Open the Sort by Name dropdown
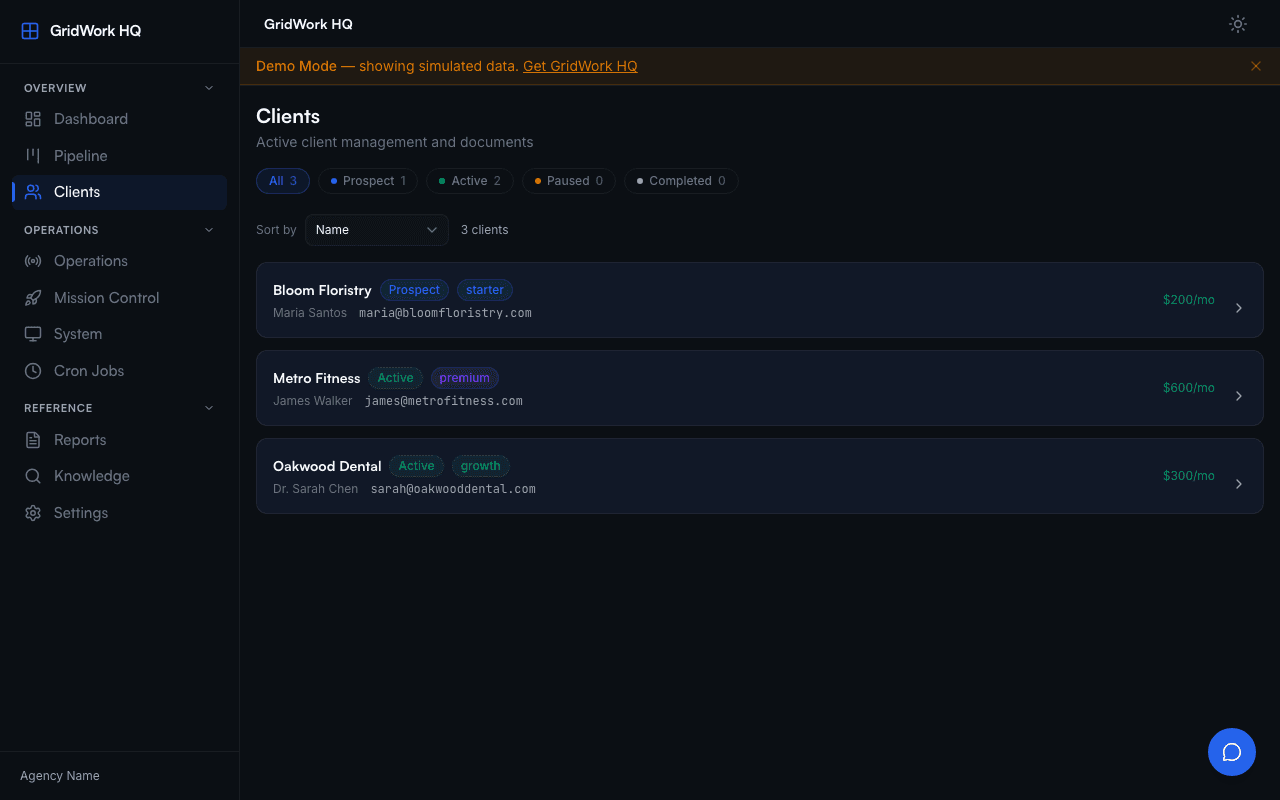Screen dimensions: 1280x800 click(376, 230)
